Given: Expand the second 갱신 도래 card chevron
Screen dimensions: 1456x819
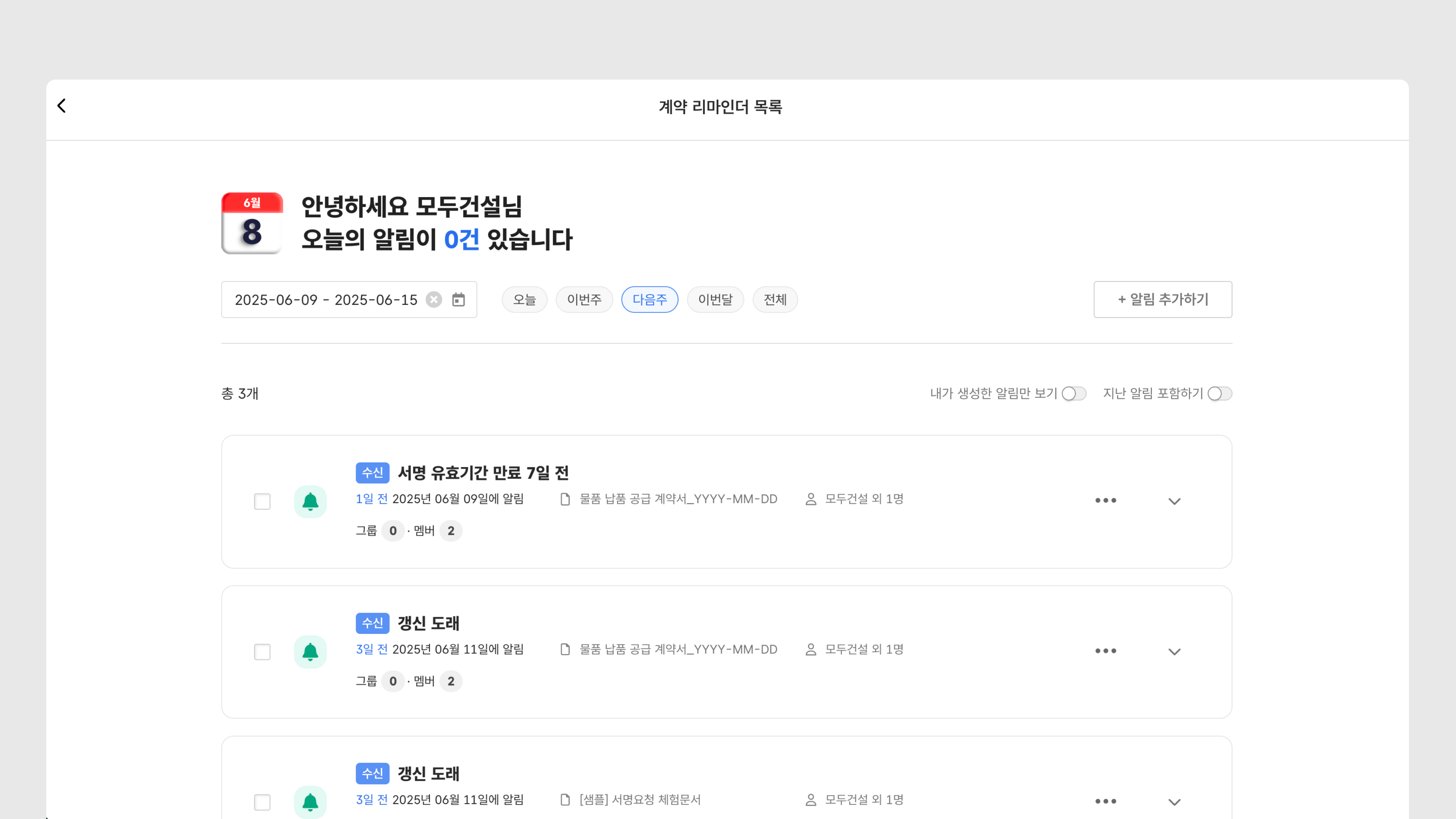Looking at the screenshot, I should [x=1174, y=652].
